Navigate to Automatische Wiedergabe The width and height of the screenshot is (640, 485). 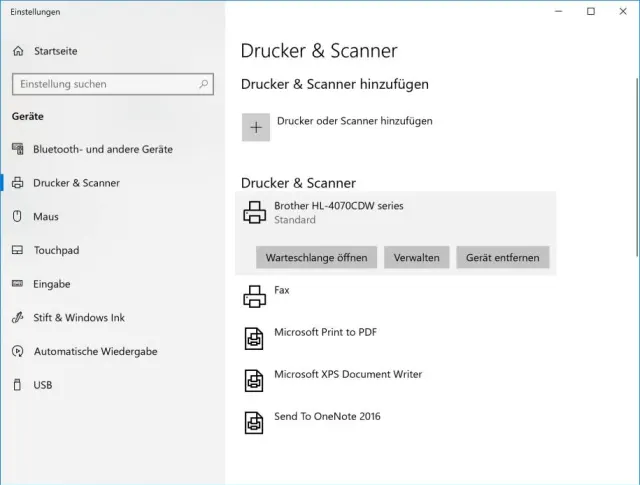click(x=95, y=352)
